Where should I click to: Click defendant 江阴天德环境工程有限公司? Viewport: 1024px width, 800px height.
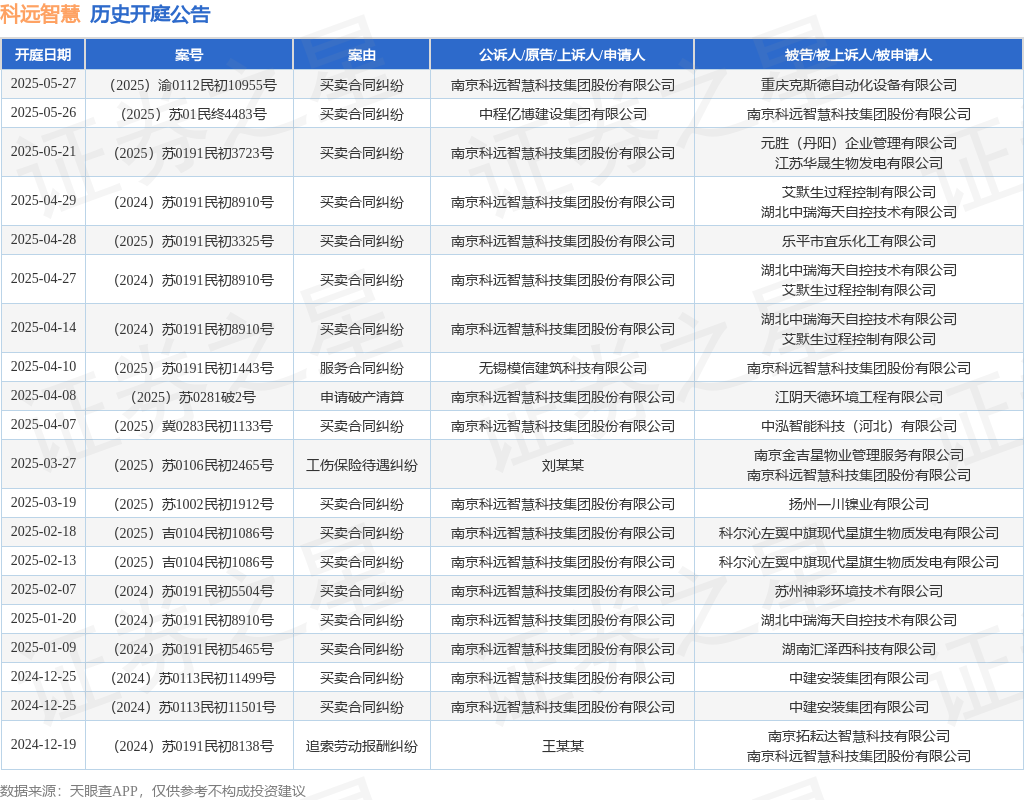[859, 397]
